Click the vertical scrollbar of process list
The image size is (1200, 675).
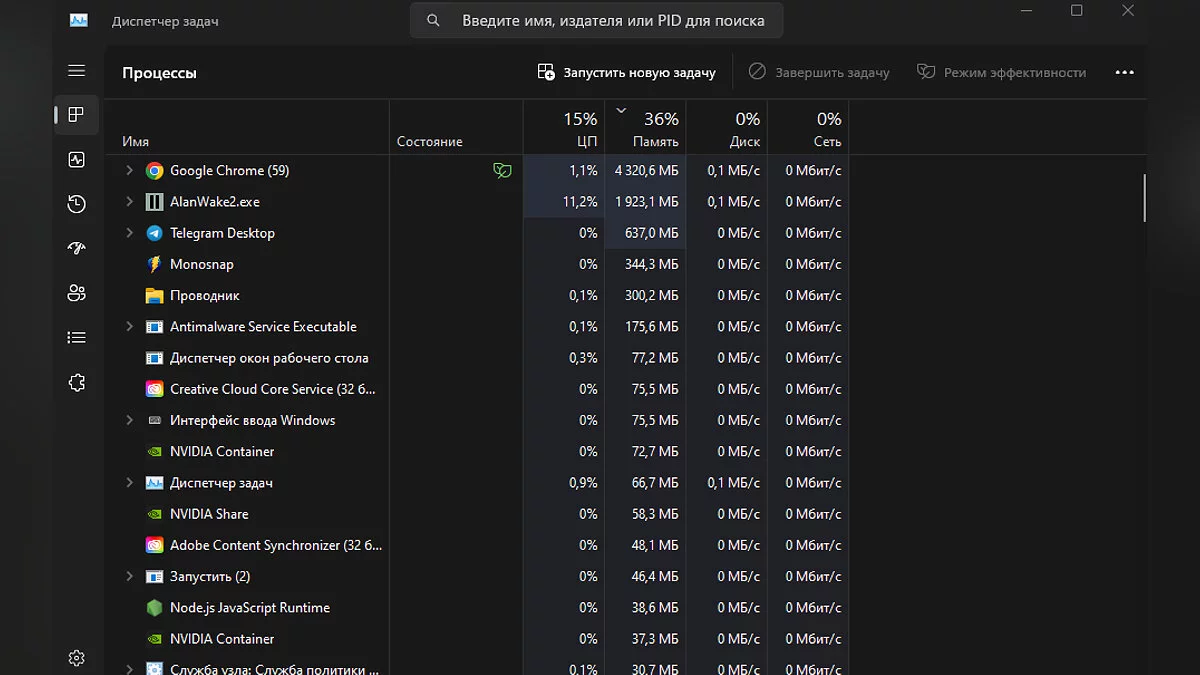point(1144,198)
